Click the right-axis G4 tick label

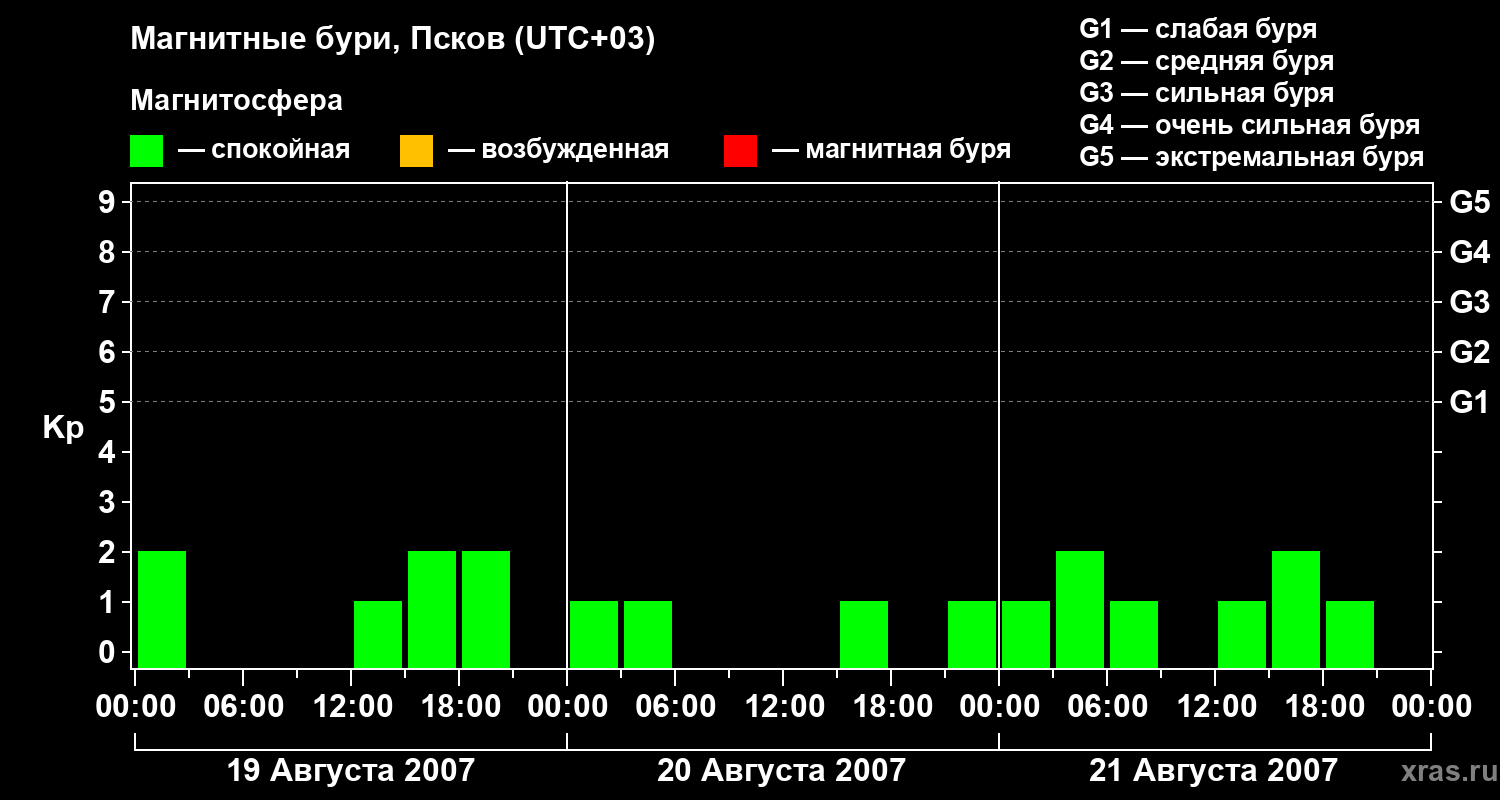tap(1470, 252)
